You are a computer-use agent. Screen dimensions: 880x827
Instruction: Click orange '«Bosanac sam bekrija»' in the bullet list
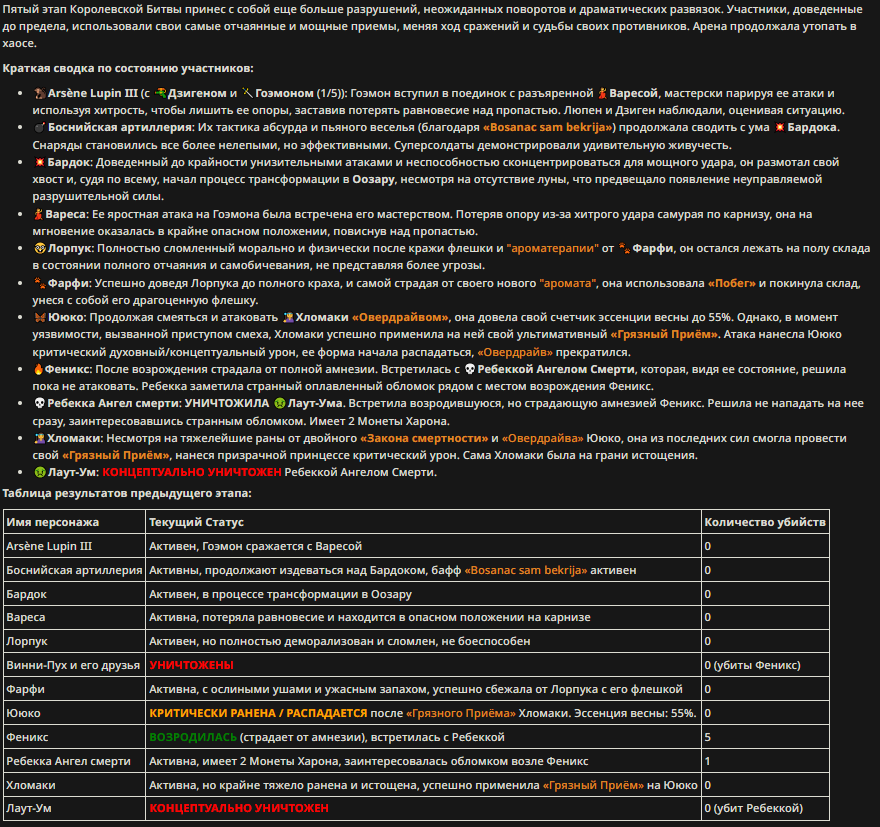point(549,127)
